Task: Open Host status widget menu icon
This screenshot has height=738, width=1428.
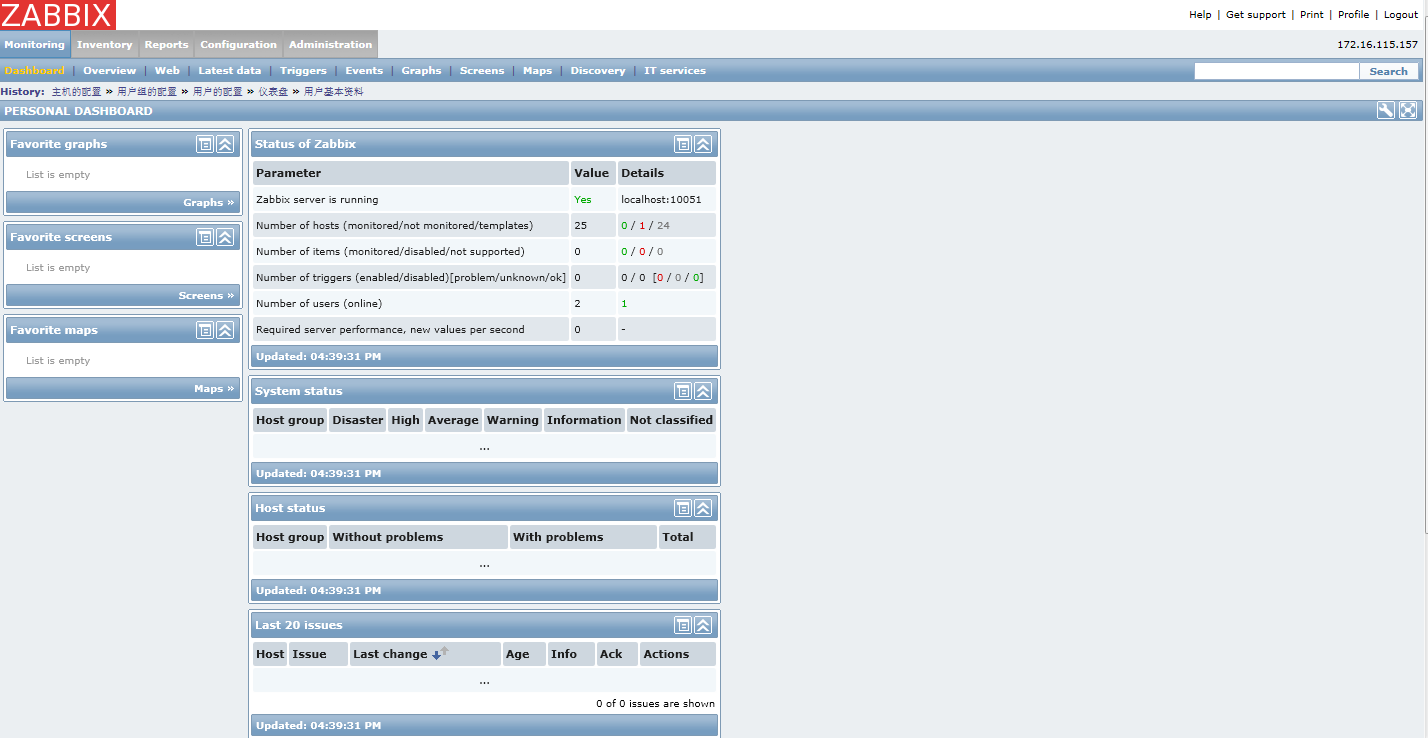Action: pos(683,508)
